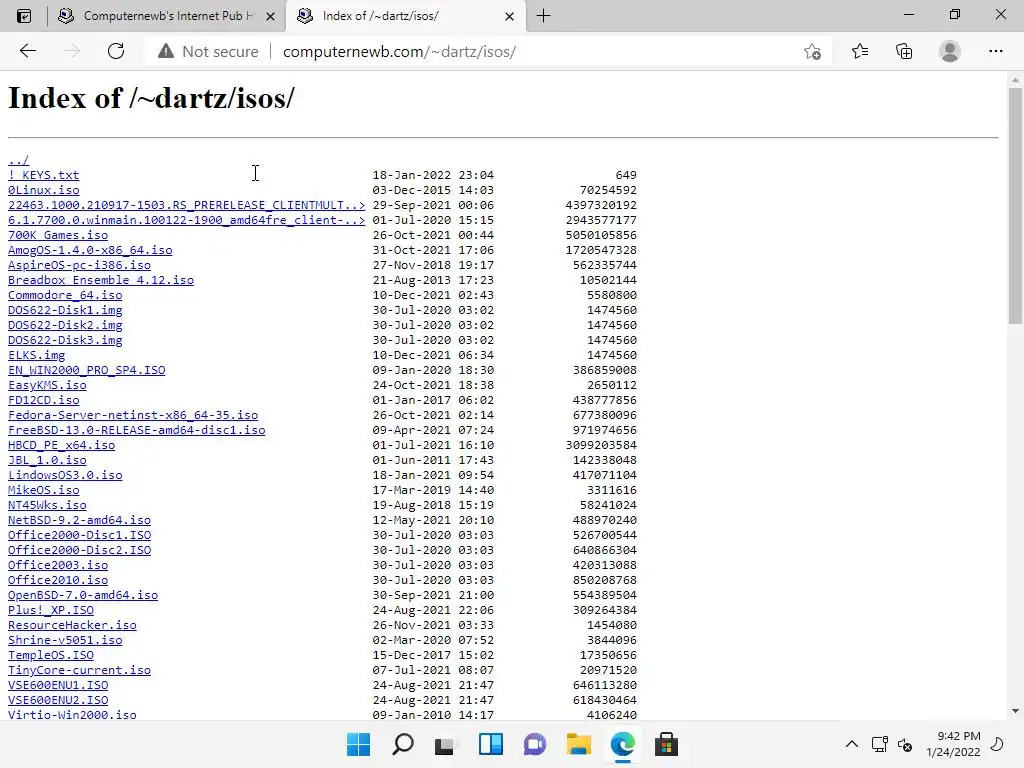Download 700K_Games.iso
The width and height of the screenshot is (1024, 768).
[x=58, y=235]
